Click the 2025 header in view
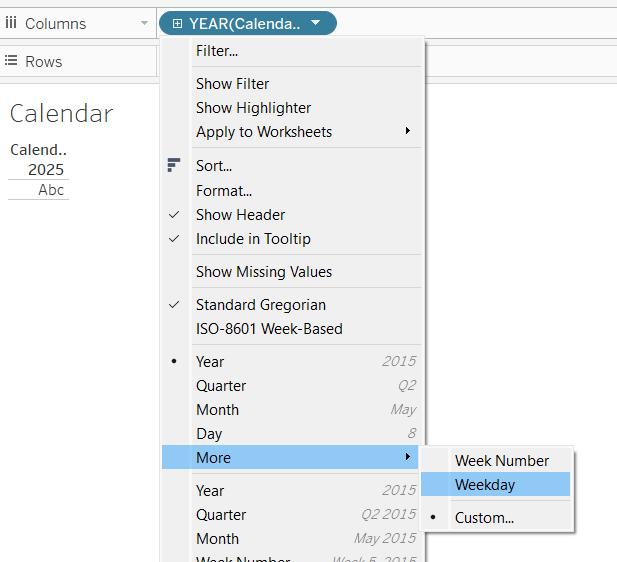617x562 pixels. pos(46,170)
